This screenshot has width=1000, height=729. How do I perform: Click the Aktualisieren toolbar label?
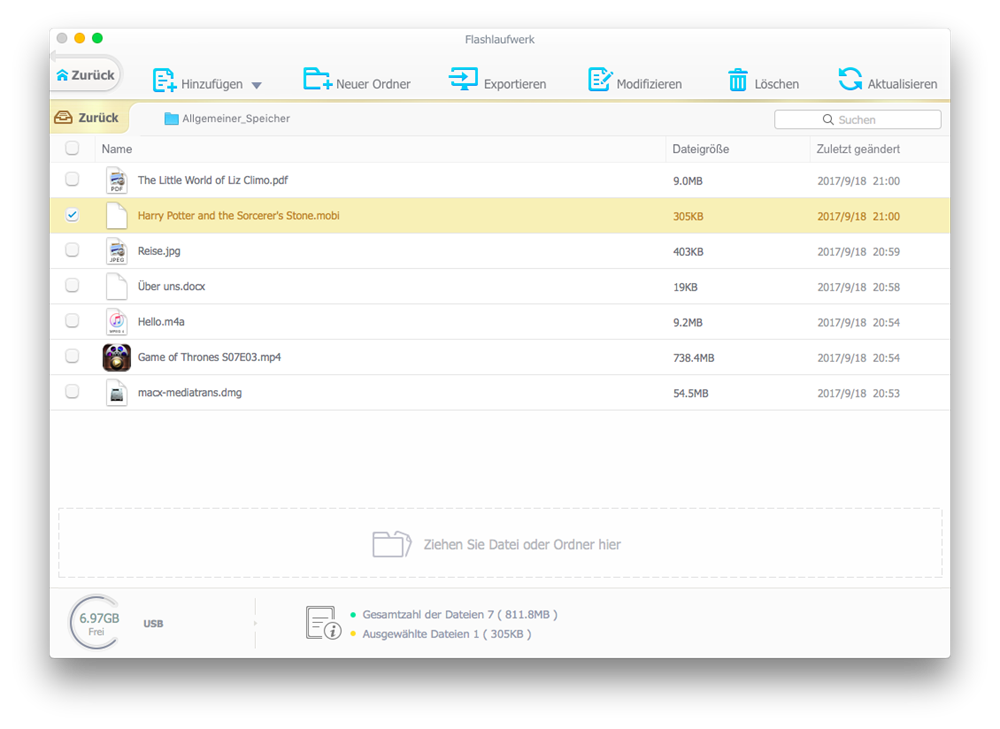coord(902,84)
